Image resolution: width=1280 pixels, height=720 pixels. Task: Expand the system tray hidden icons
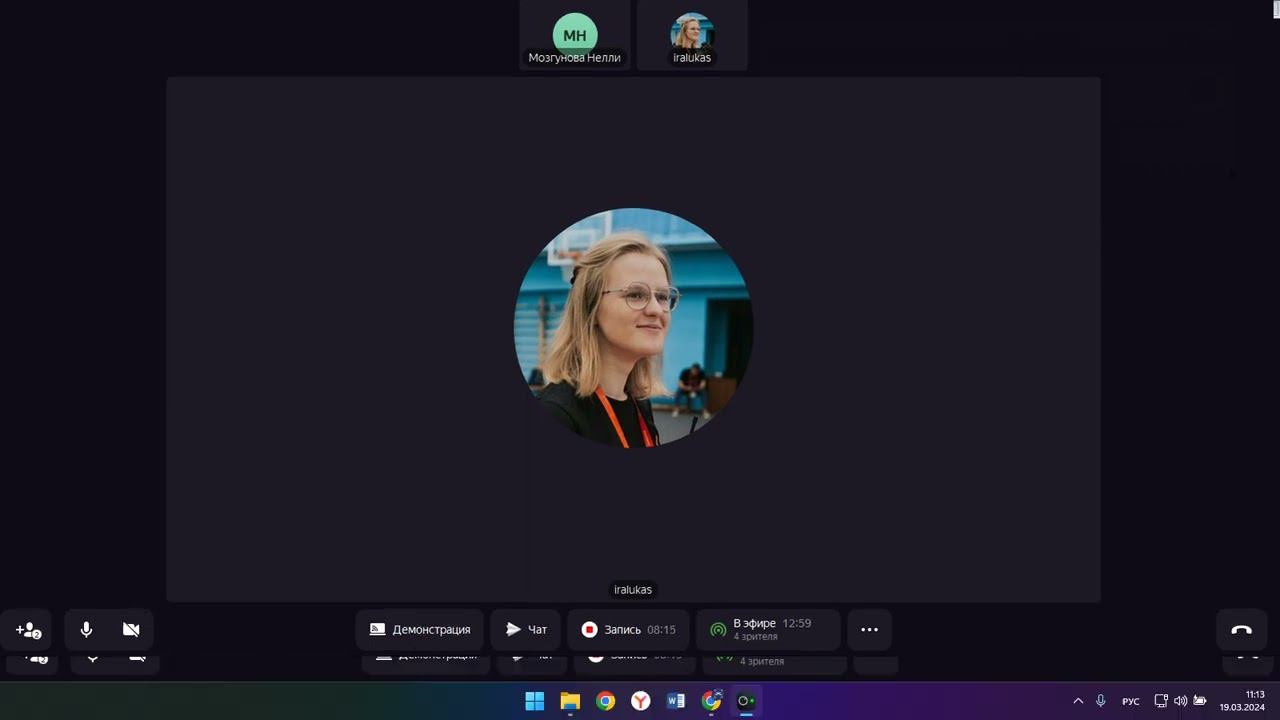click(x=1078, y=701)
